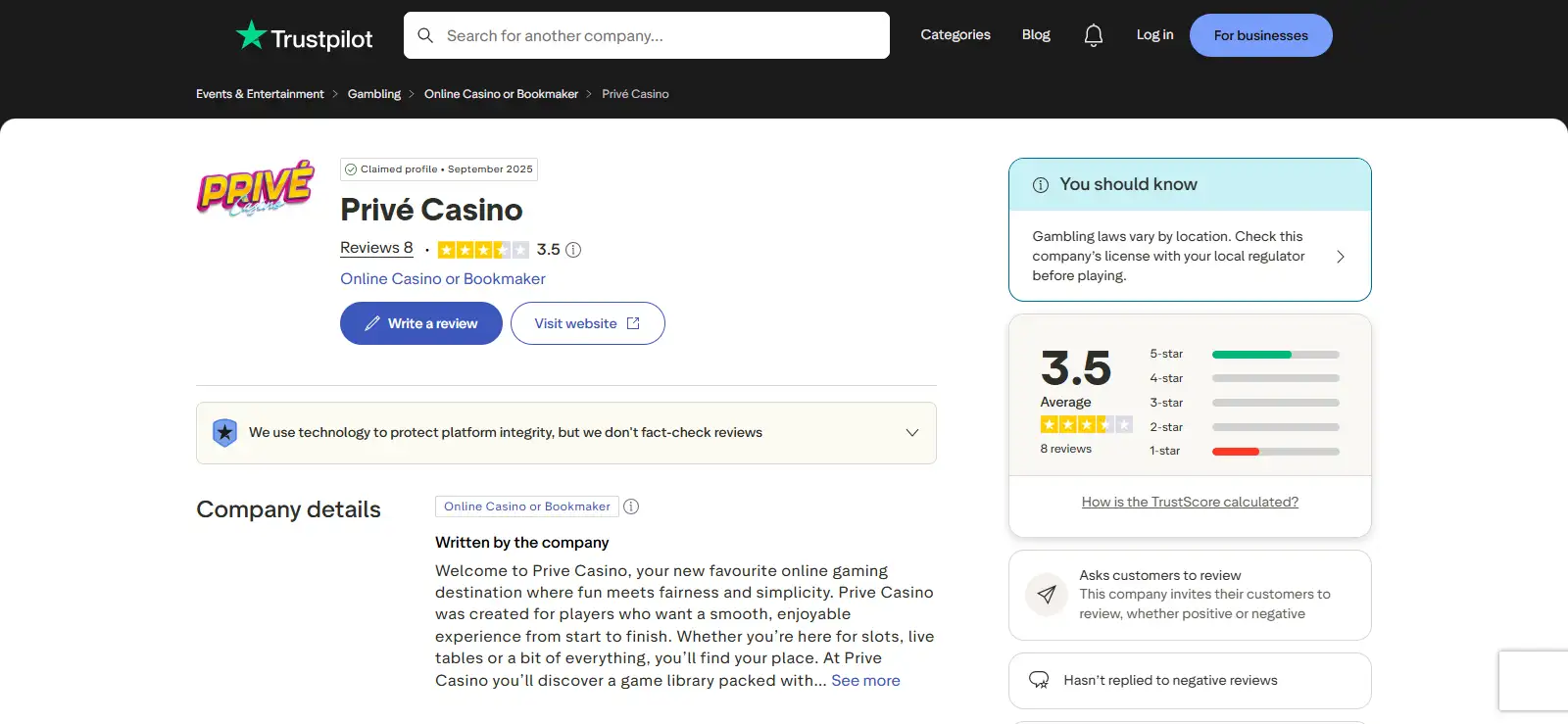Click the For businesses button
Screen dimensions: 1568x724
[1261, 35]
